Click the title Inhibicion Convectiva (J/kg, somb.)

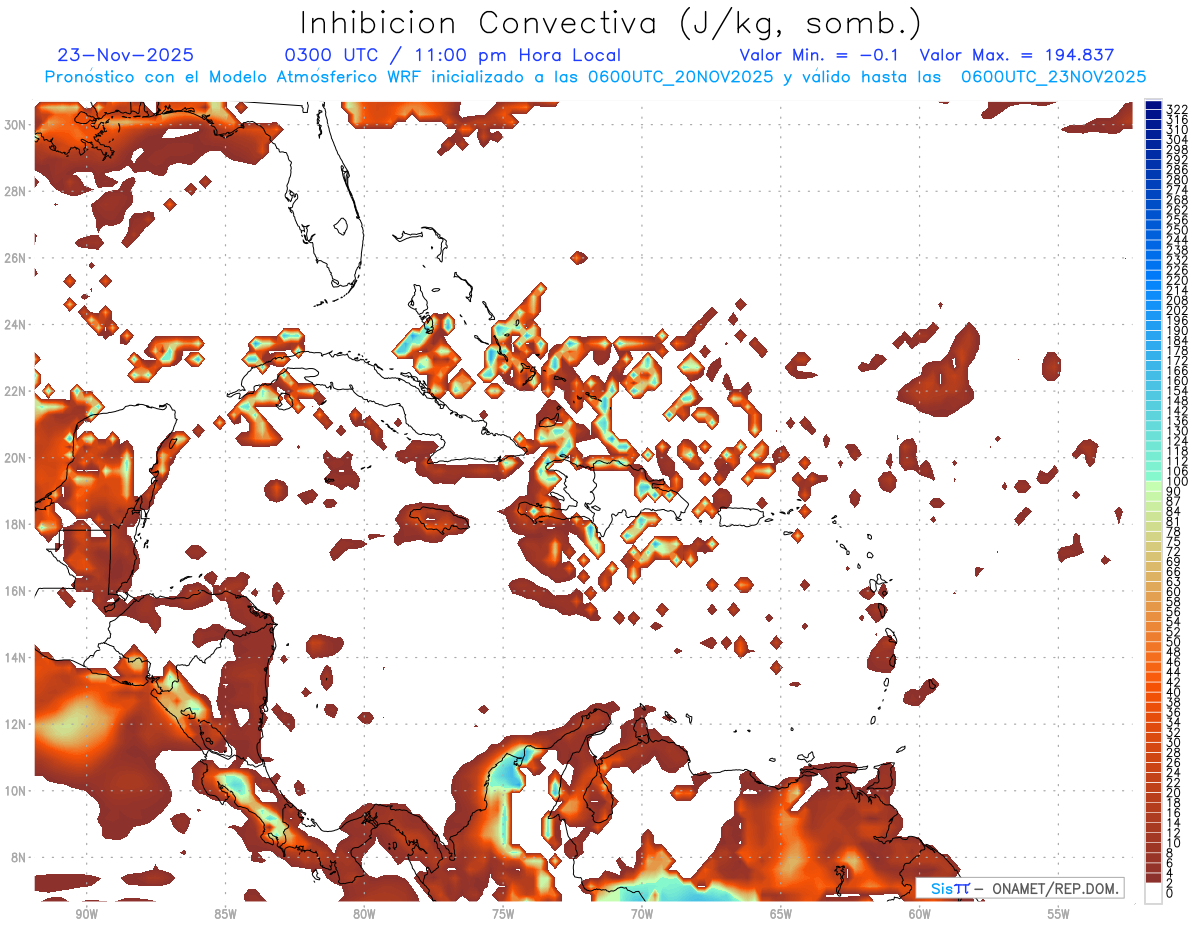[x=611, y=24]
